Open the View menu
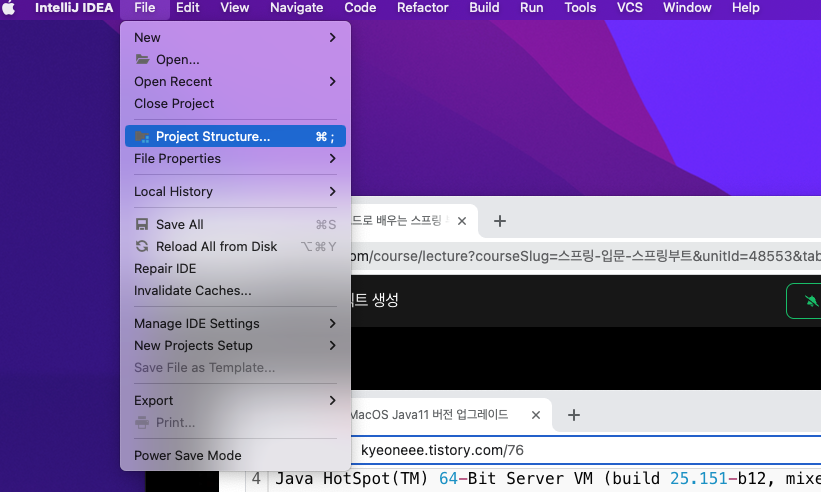 click(x=235, y=8)
